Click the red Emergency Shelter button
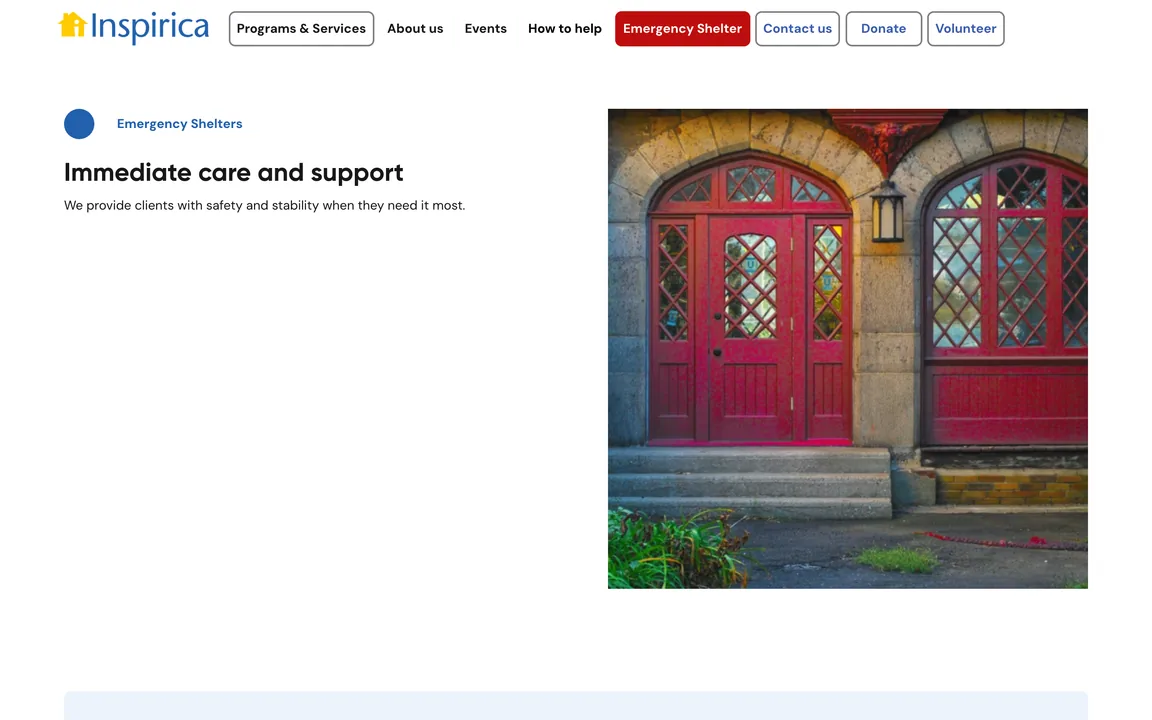 point(683,29)
